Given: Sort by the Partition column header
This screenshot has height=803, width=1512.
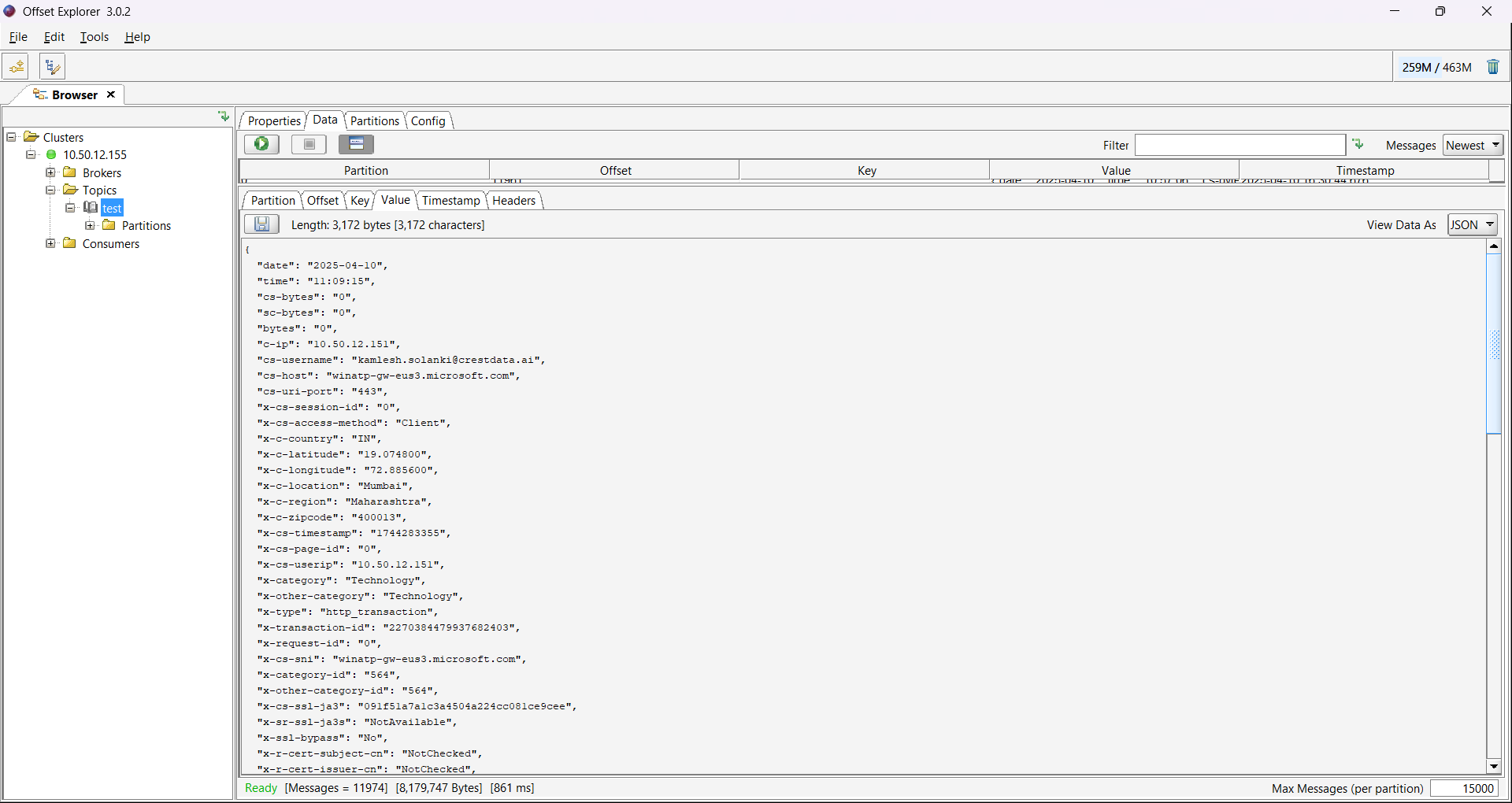Looking at the screenshot, I should pos(365,170).
